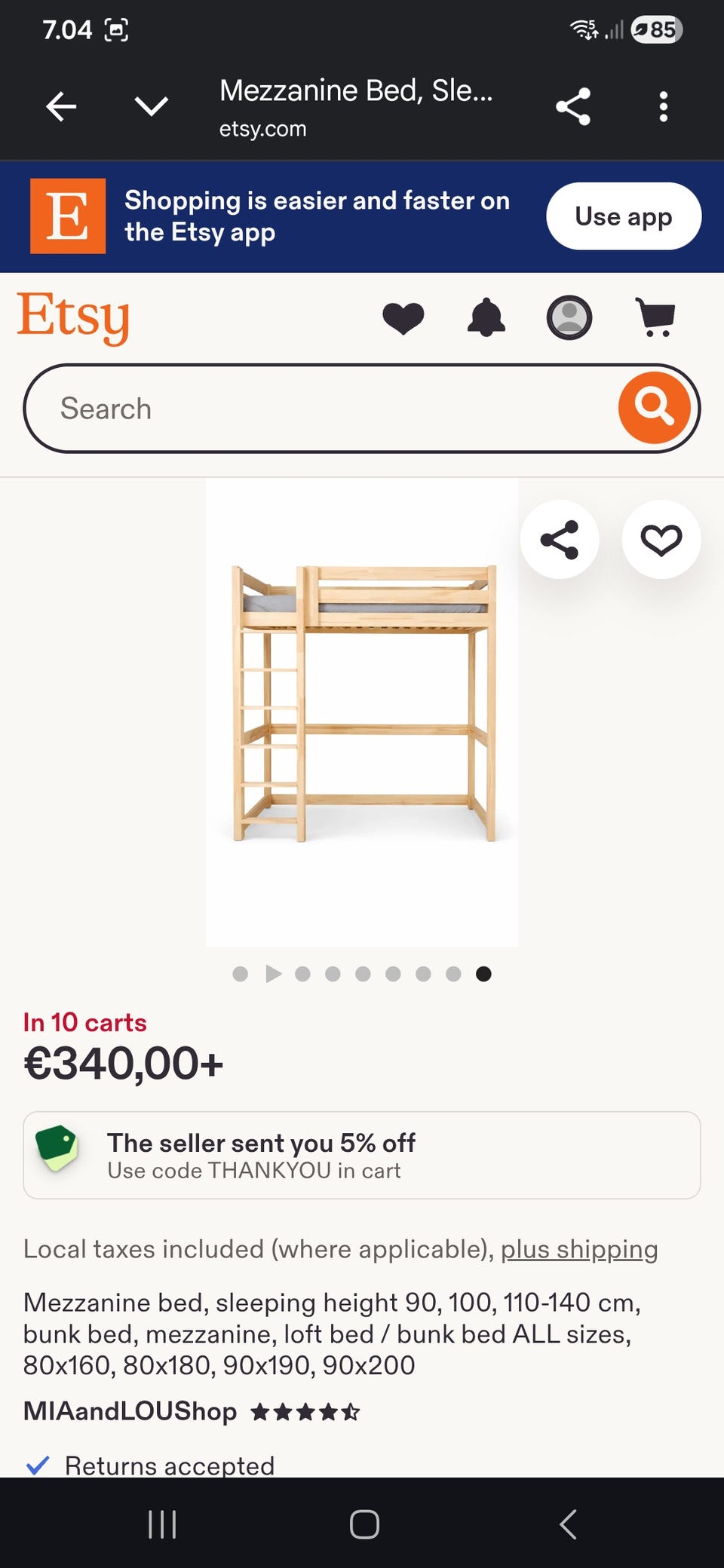Open favorites heart in Etsy header
The height and width of the screenshot is (1568, 724).
click(403, 317)
